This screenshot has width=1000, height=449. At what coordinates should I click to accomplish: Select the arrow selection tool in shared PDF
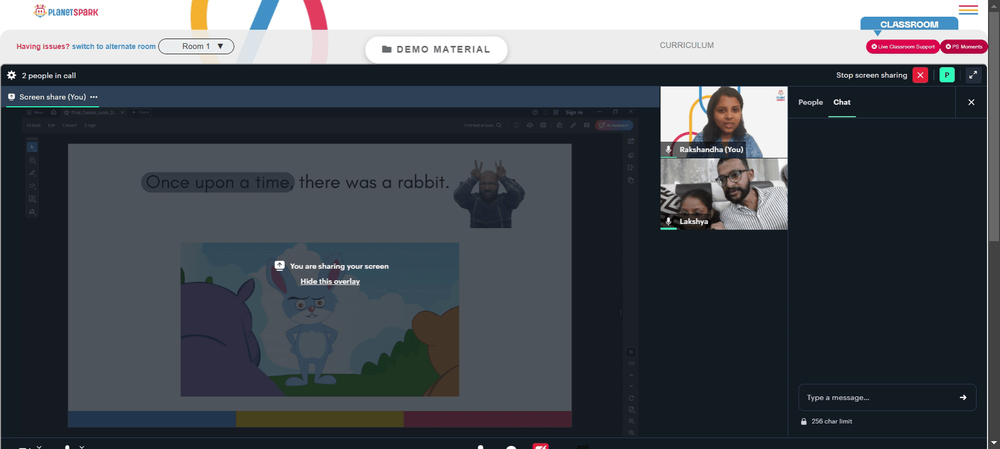[x=32, y=147]
